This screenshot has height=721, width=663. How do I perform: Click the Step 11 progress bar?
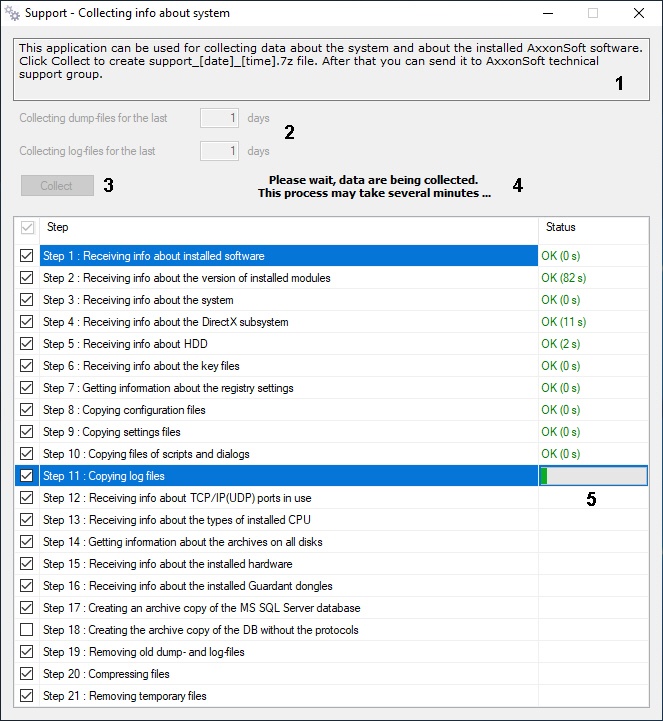[x=593, y=476]
